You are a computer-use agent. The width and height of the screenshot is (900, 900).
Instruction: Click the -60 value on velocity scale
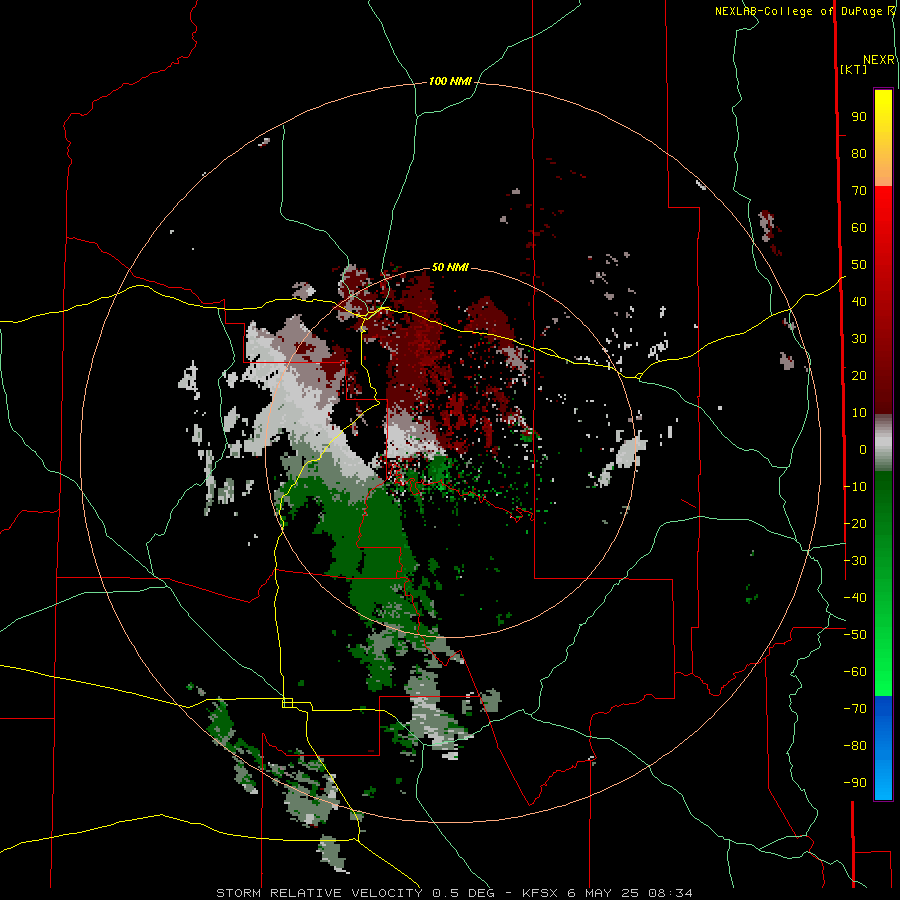[855, 672]
